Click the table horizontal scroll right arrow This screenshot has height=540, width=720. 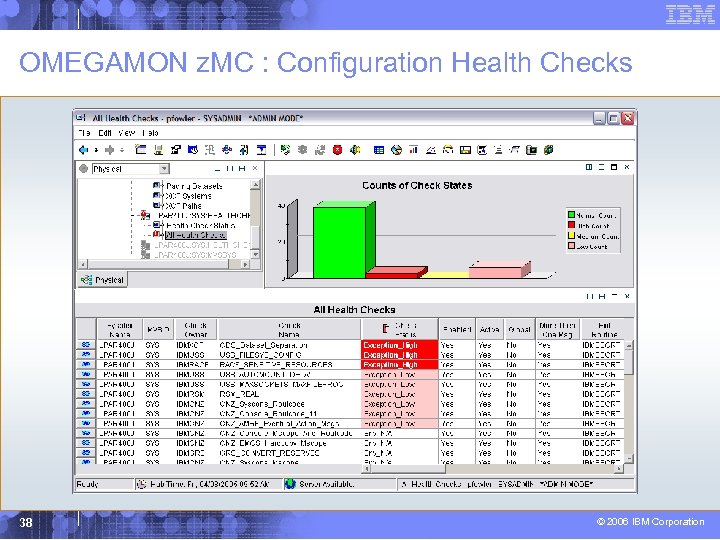[x=619, y=469]
